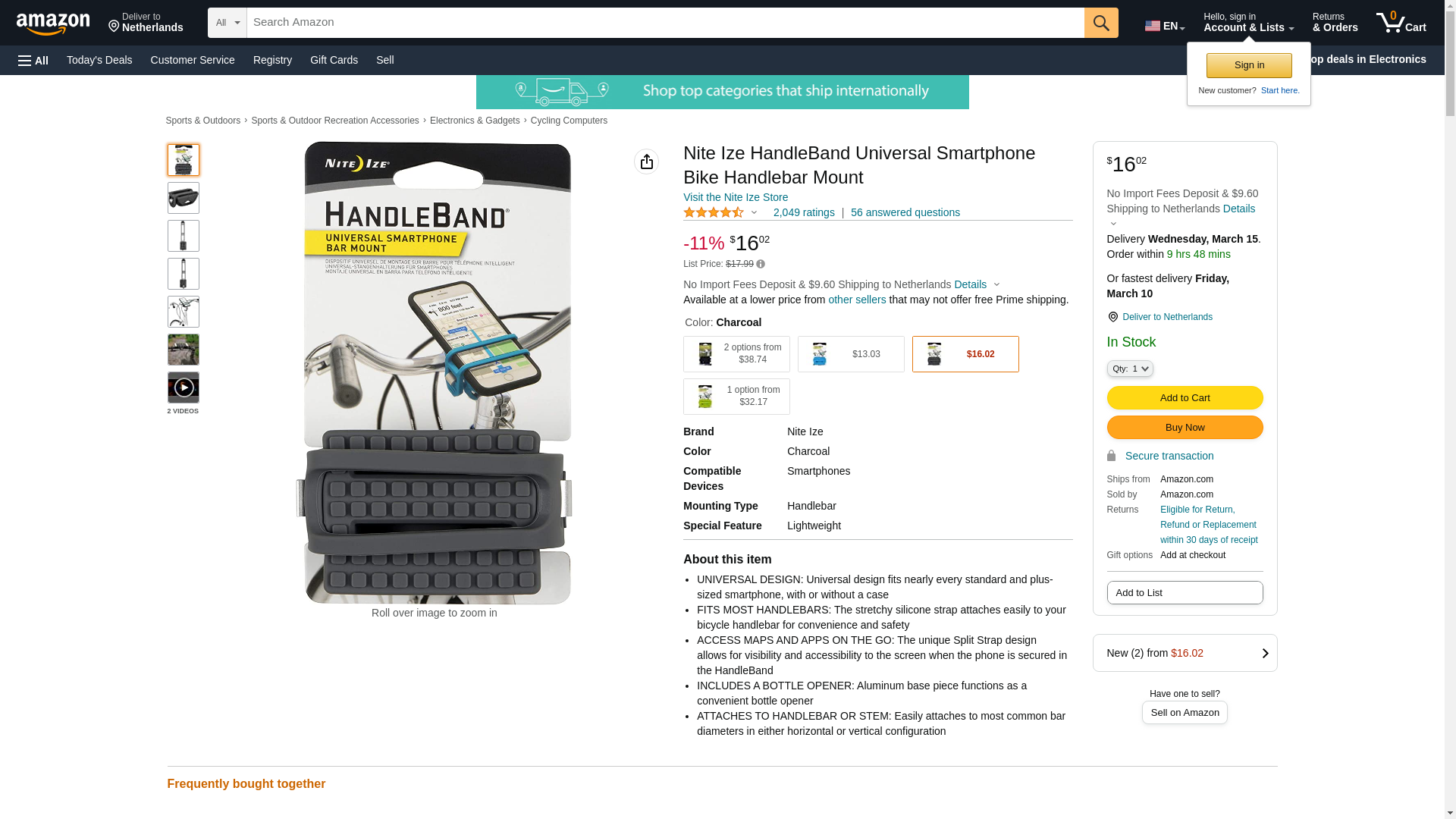Image resolution: width=1456 pixels, height=819 pixels.
Task: Choose the 2 options from $38.74 variant
Action: pos(736,354)
